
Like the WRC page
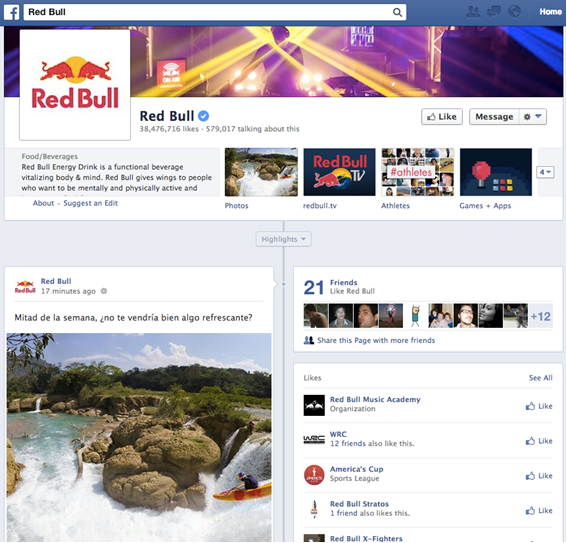[x=539, y=441]
